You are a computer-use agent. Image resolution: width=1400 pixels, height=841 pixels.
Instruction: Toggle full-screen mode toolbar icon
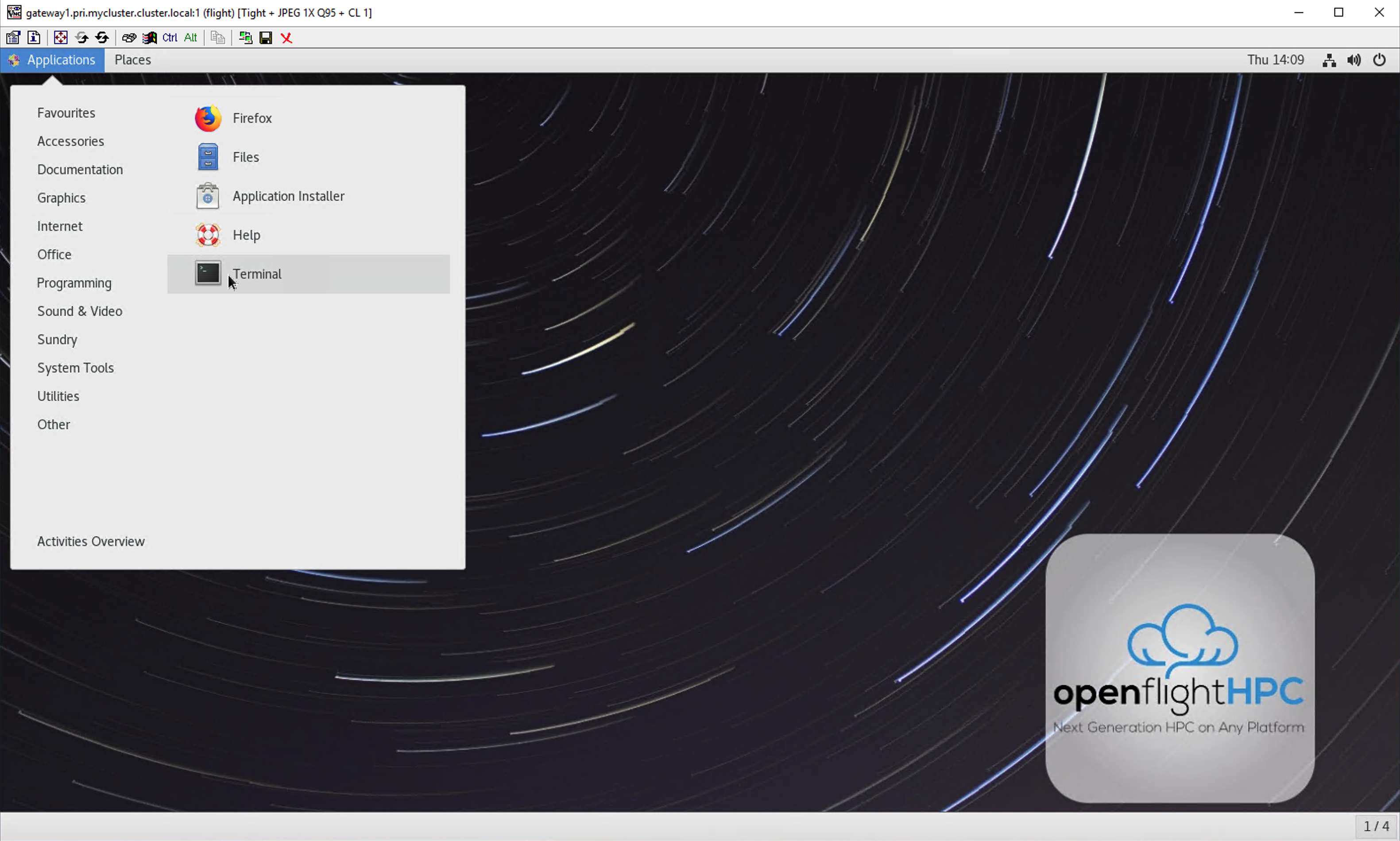[61, 37]
